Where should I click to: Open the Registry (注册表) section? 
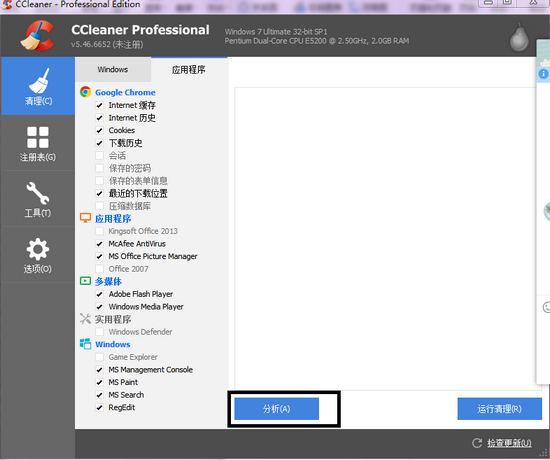click(38, 143)
